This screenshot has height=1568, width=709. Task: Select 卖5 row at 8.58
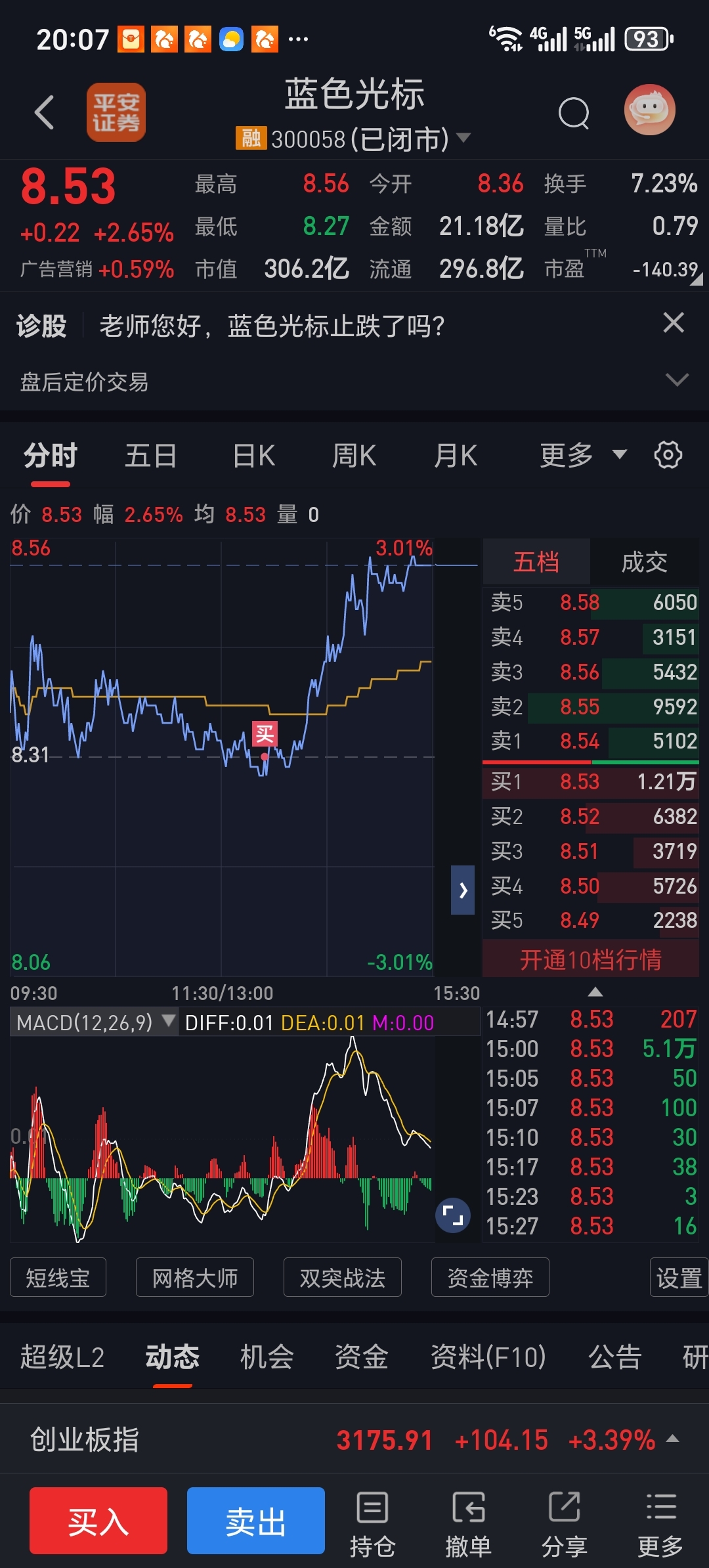point(591,602)
